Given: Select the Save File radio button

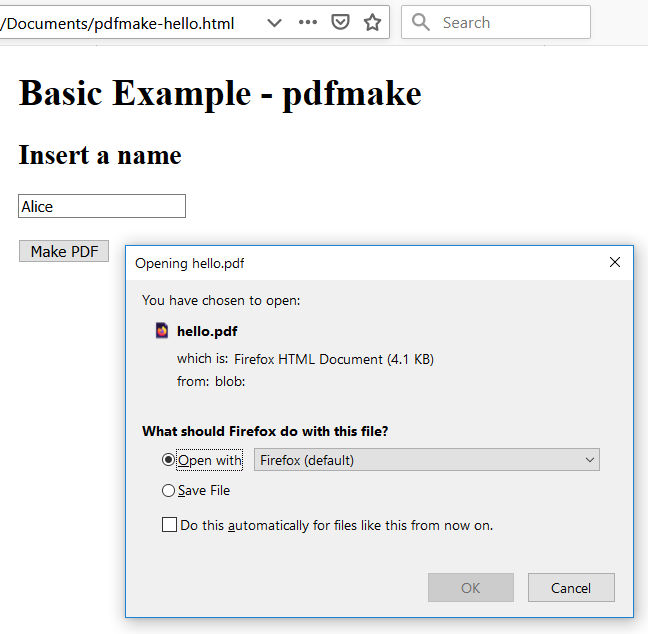Looking at the screenshot, I should [168, 491].
